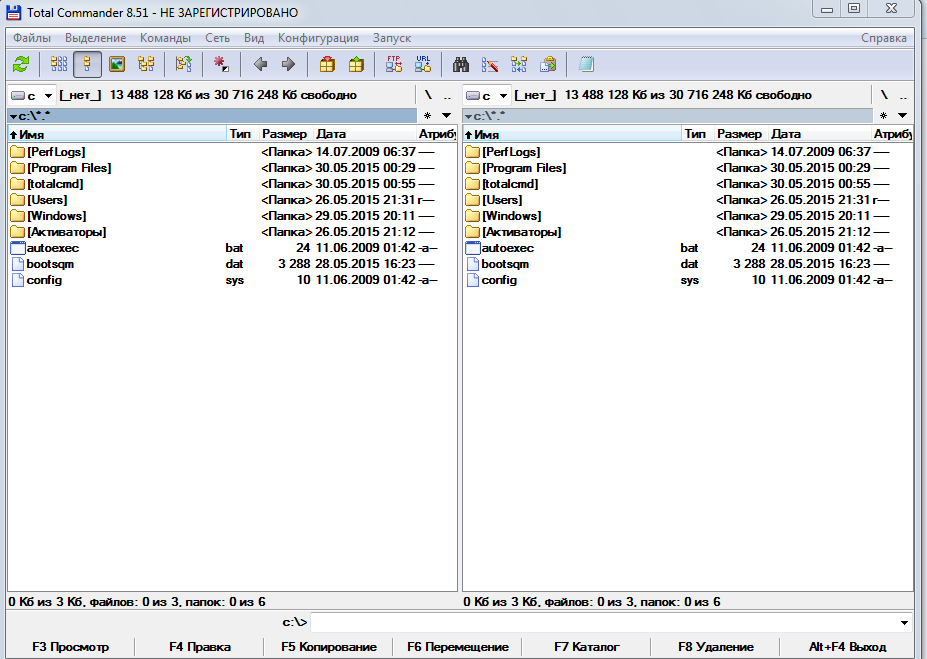The image size is (927, 659).
Task: Open file search via binoculars icon
Action: (x=461, y=64)
